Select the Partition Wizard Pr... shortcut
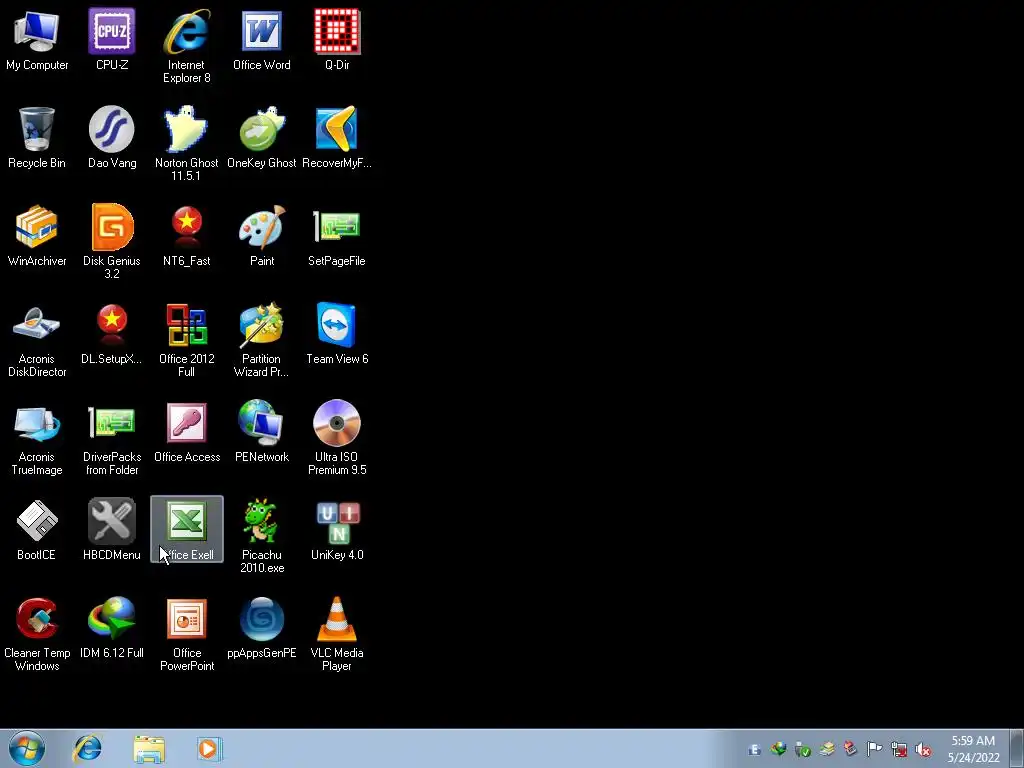The image size is (1024, 768). 262,340
